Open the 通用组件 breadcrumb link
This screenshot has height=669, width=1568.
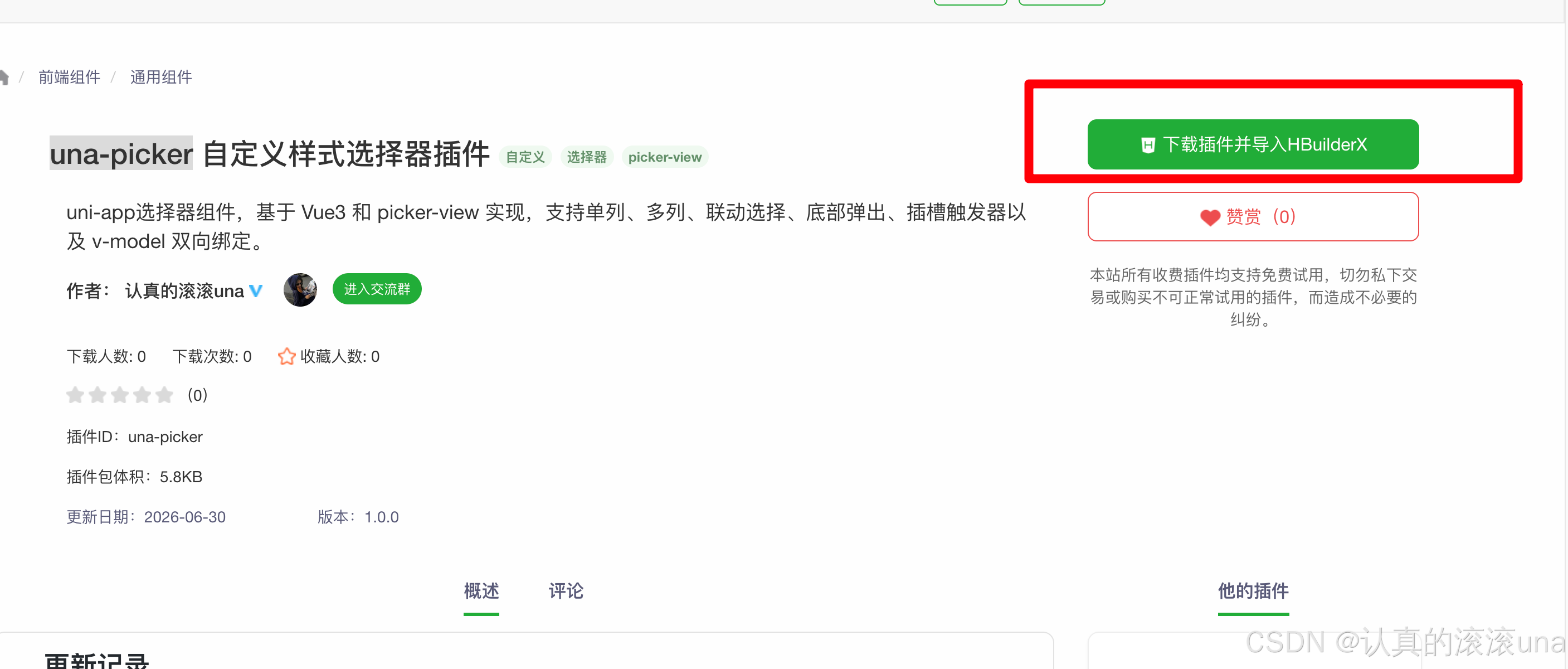click(161, 77)
